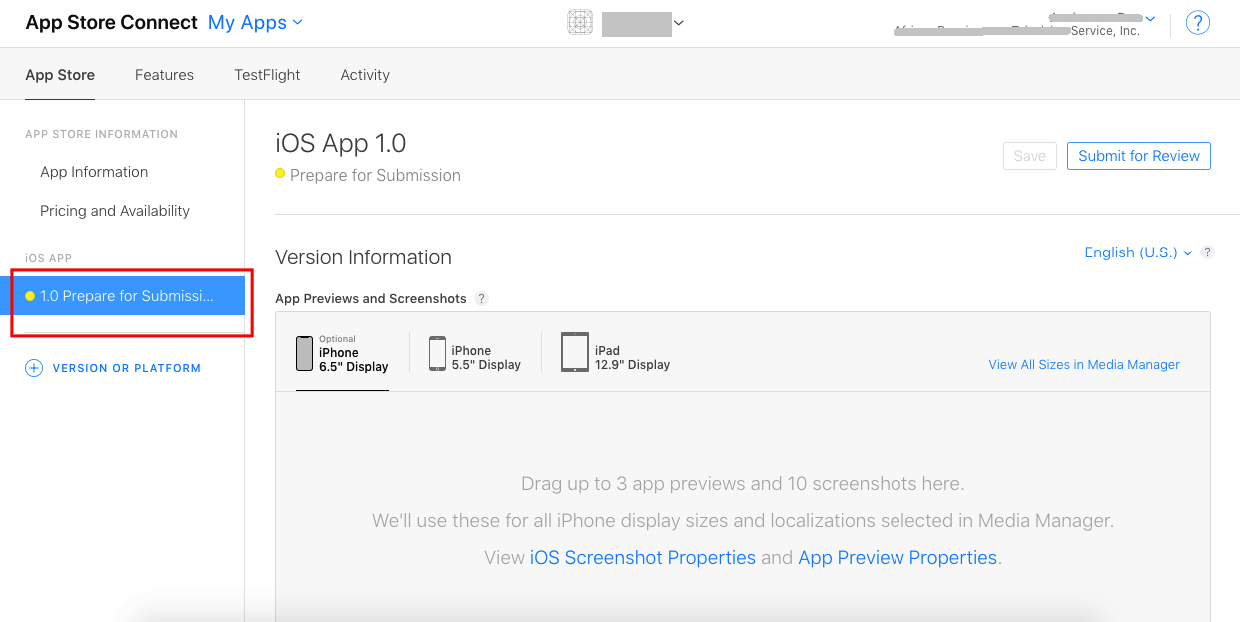Switch to the App Store tab
This screenshot has height=622, width=1240.
click(x=60, y=75)
